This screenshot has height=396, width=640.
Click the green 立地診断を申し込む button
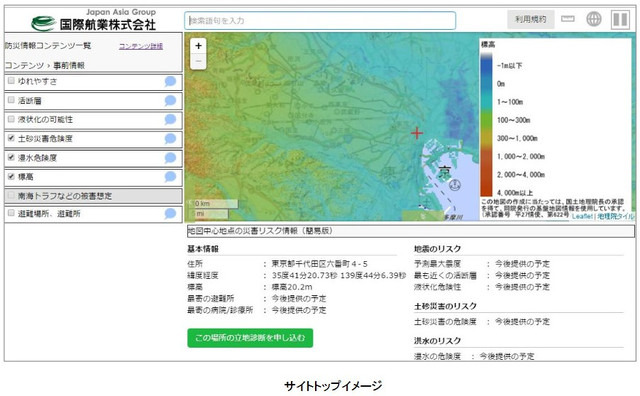point(250,338)
